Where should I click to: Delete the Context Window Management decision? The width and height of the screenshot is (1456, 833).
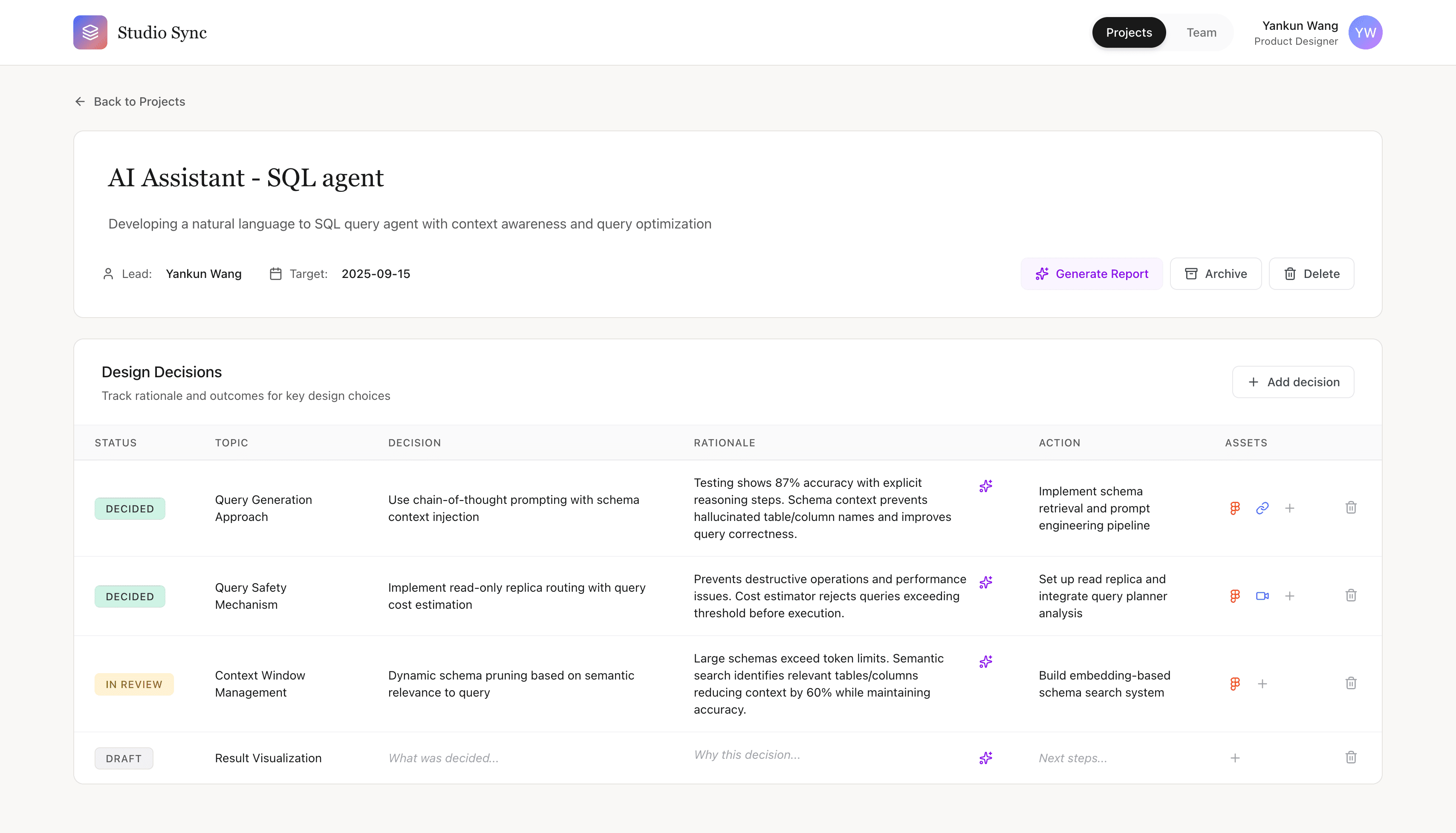[x=1351, y=683]
